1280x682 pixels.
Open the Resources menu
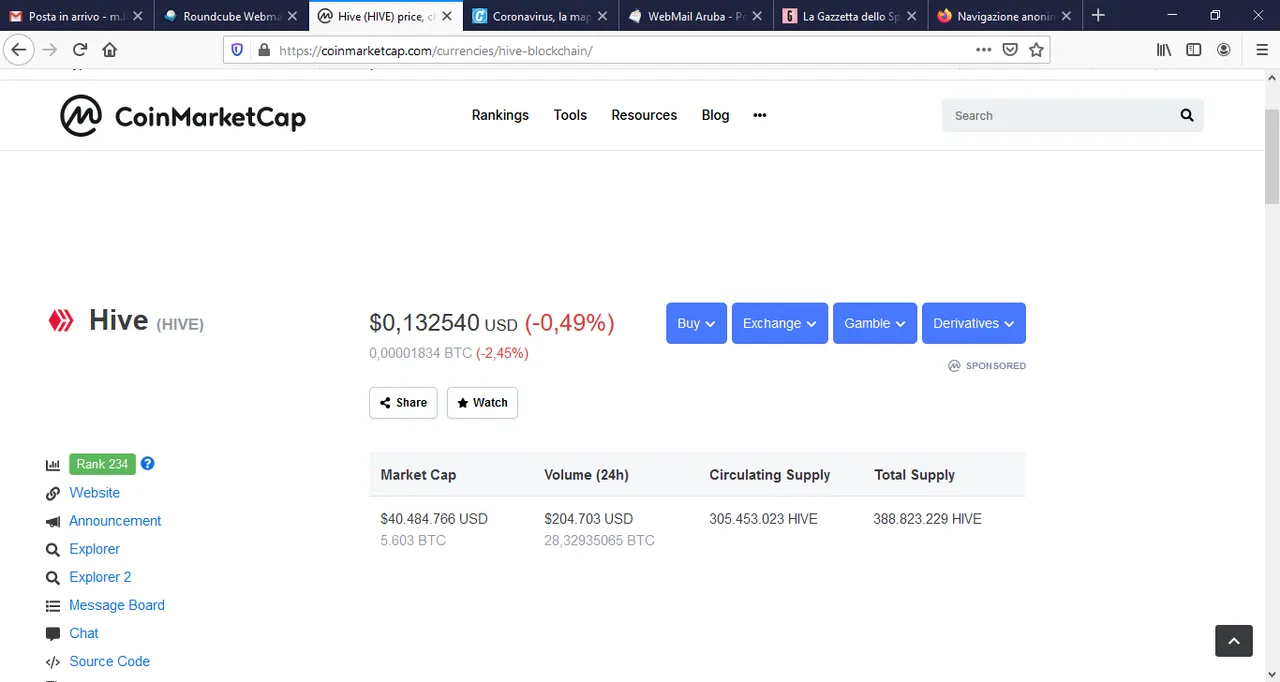[x=644, y=115]
